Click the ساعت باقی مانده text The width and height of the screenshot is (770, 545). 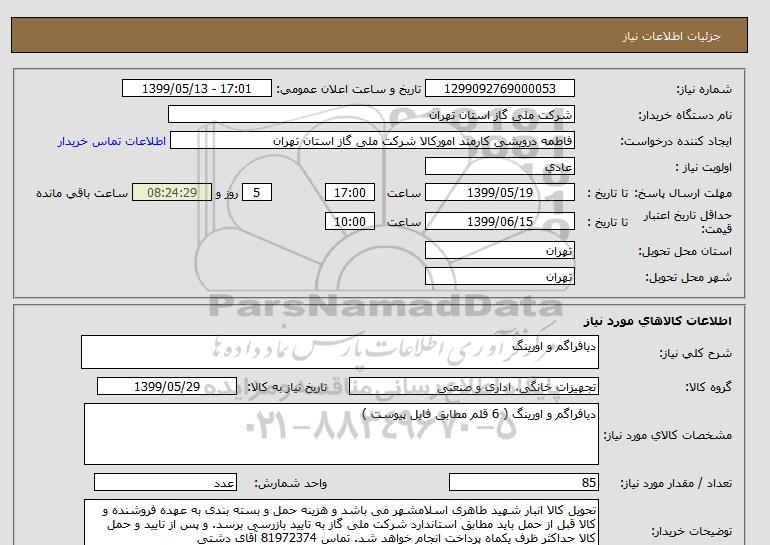pyautogui.click(x=82, y=193)
